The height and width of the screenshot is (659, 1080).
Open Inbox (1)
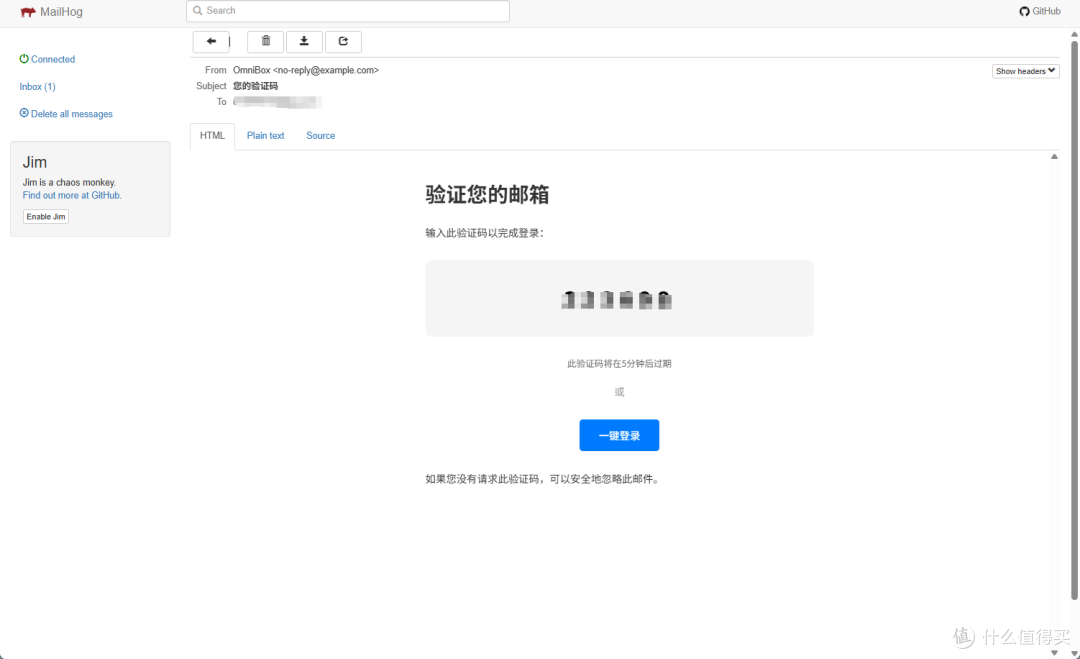coord(37,87)
